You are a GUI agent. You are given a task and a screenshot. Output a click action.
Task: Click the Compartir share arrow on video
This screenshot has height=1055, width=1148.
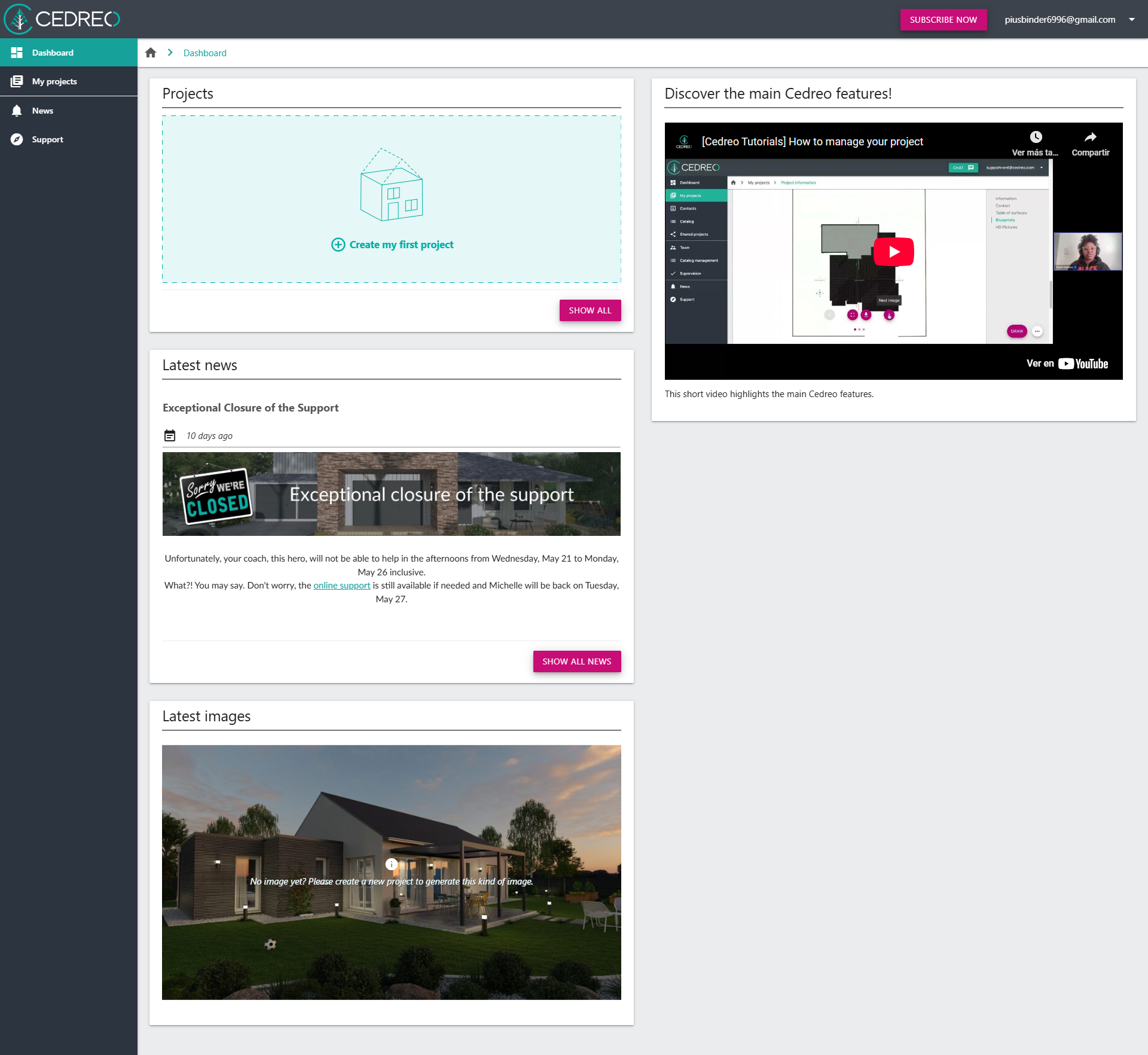1090,138
